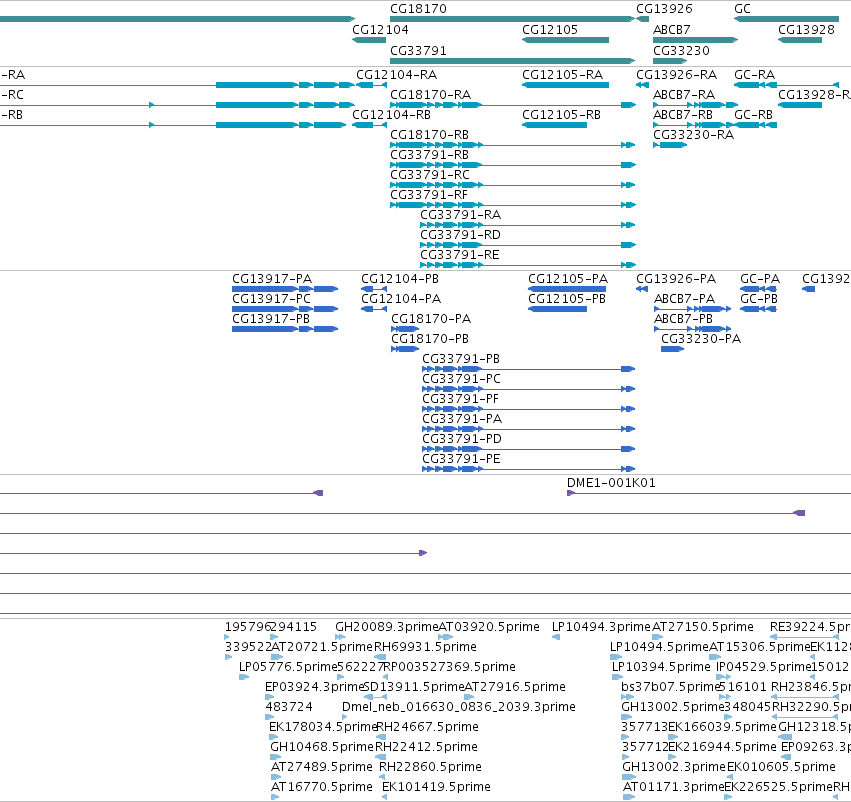Select the ABCB7-PB protein label
This screenshot has width=851, height=802.
click(683, 319)
